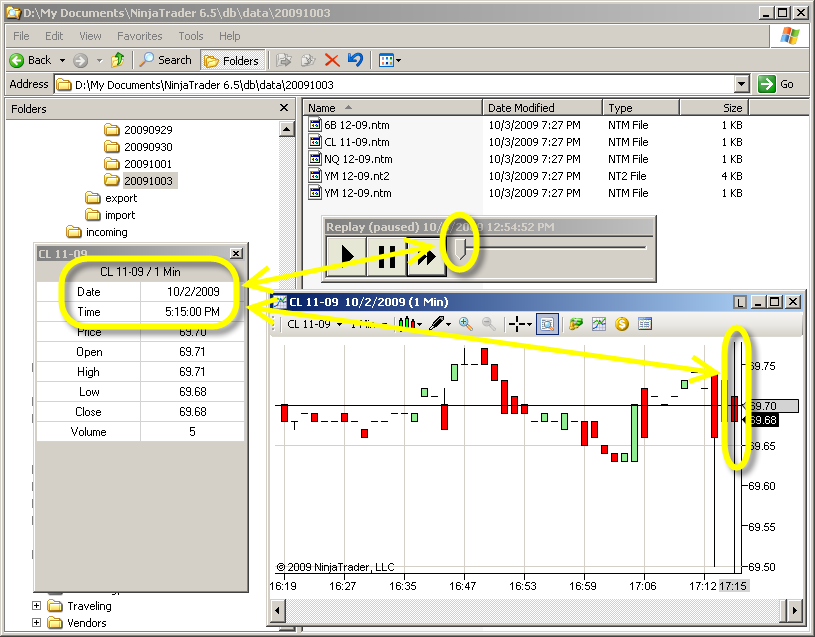Select the import folder
The height and width of the screenshot is (637, 815).
pos(120,215)
